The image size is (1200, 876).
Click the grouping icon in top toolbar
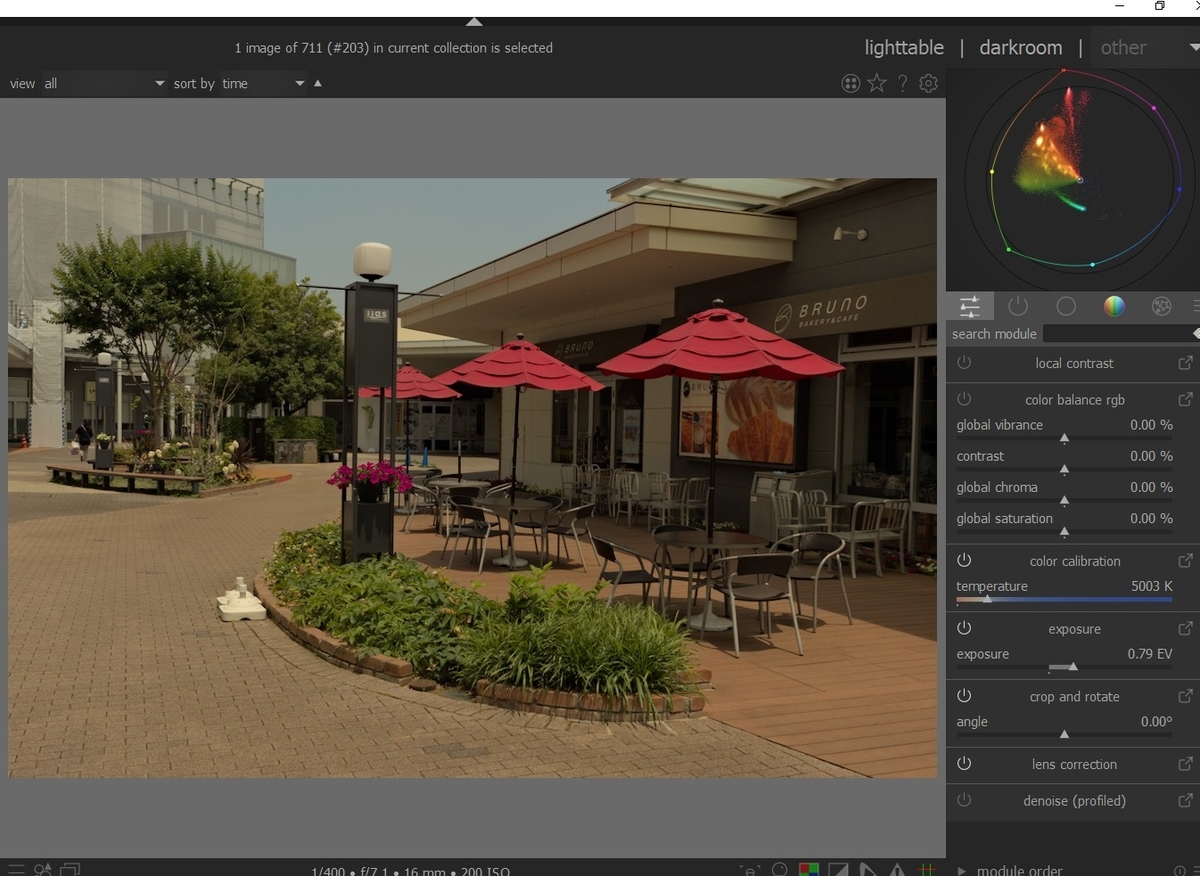(851, 83)
